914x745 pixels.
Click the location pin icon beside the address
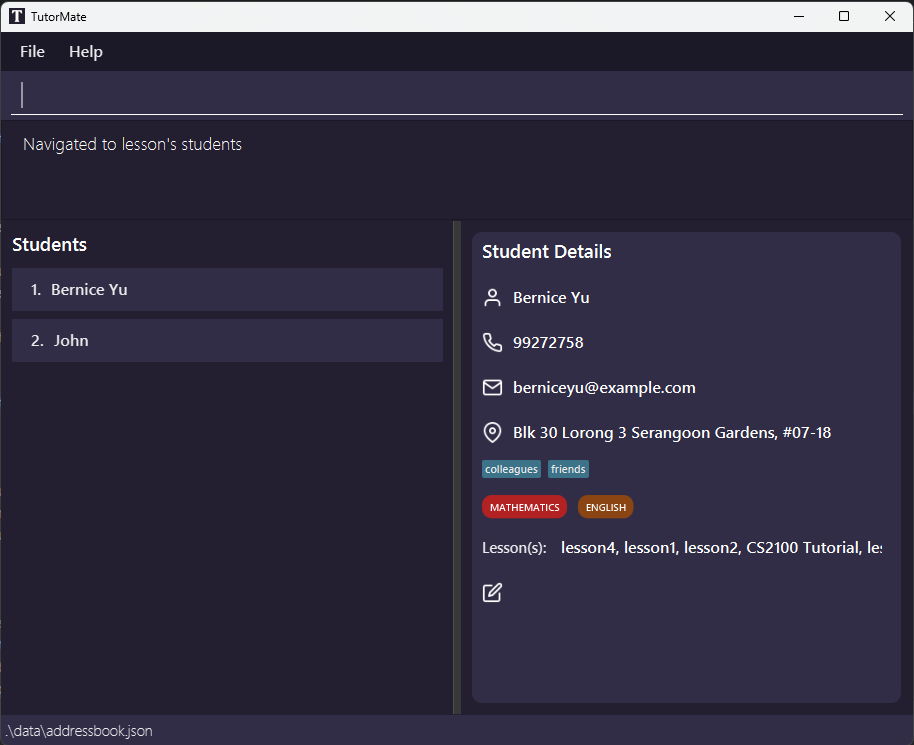click(x=492, y=433)
